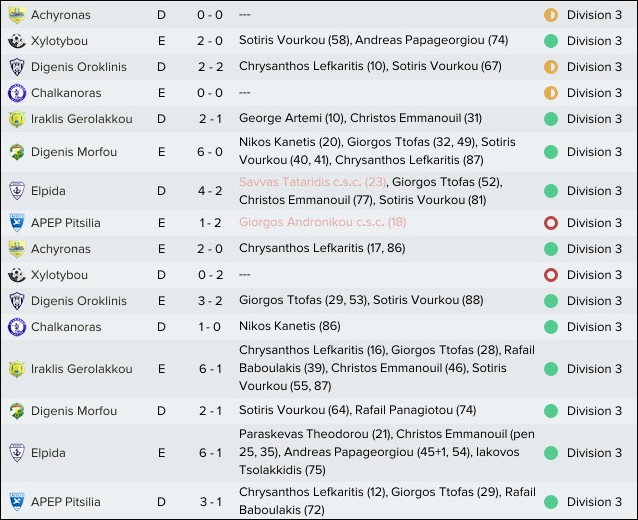The height and width of the screenshot is (520, 638).
Task: Click green win indicator for Xylotybou 2-0
Action: coord(551,41)
